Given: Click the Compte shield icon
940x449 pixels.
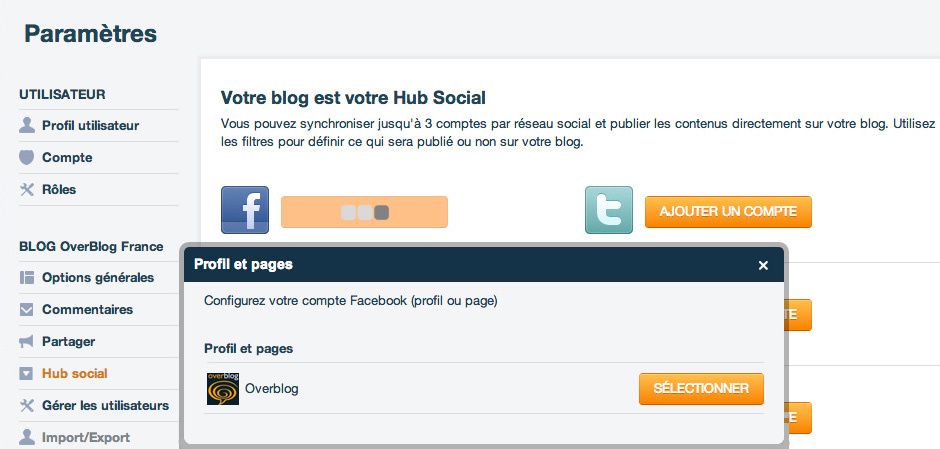Looking at the screenshot, I should click(x=26, y=158).
